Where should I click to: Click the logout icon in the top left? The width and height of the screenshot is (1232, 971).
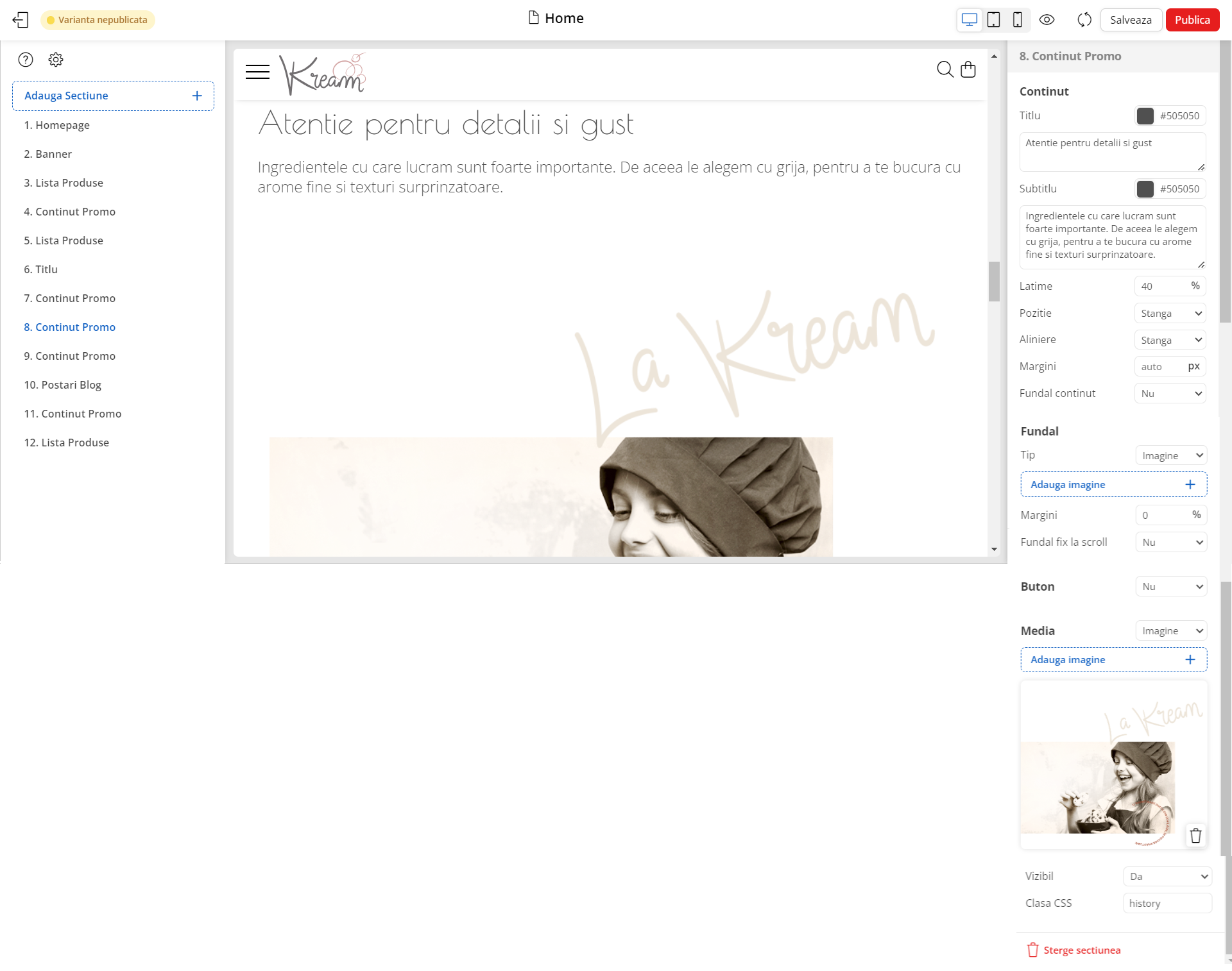[21, 20]
